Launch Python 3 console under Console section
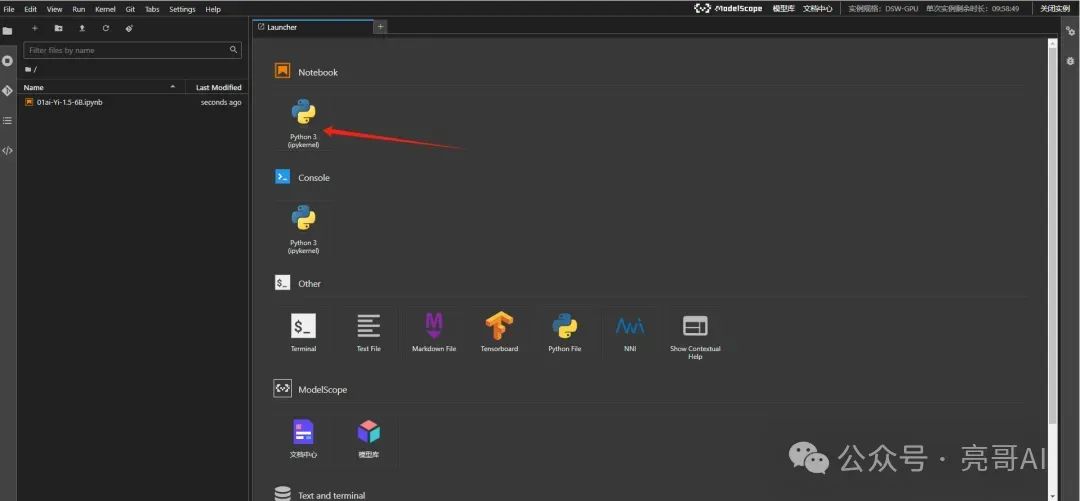Image resolution: width=1080 pixels, height=501 pixels. click(x=304, y=229)
